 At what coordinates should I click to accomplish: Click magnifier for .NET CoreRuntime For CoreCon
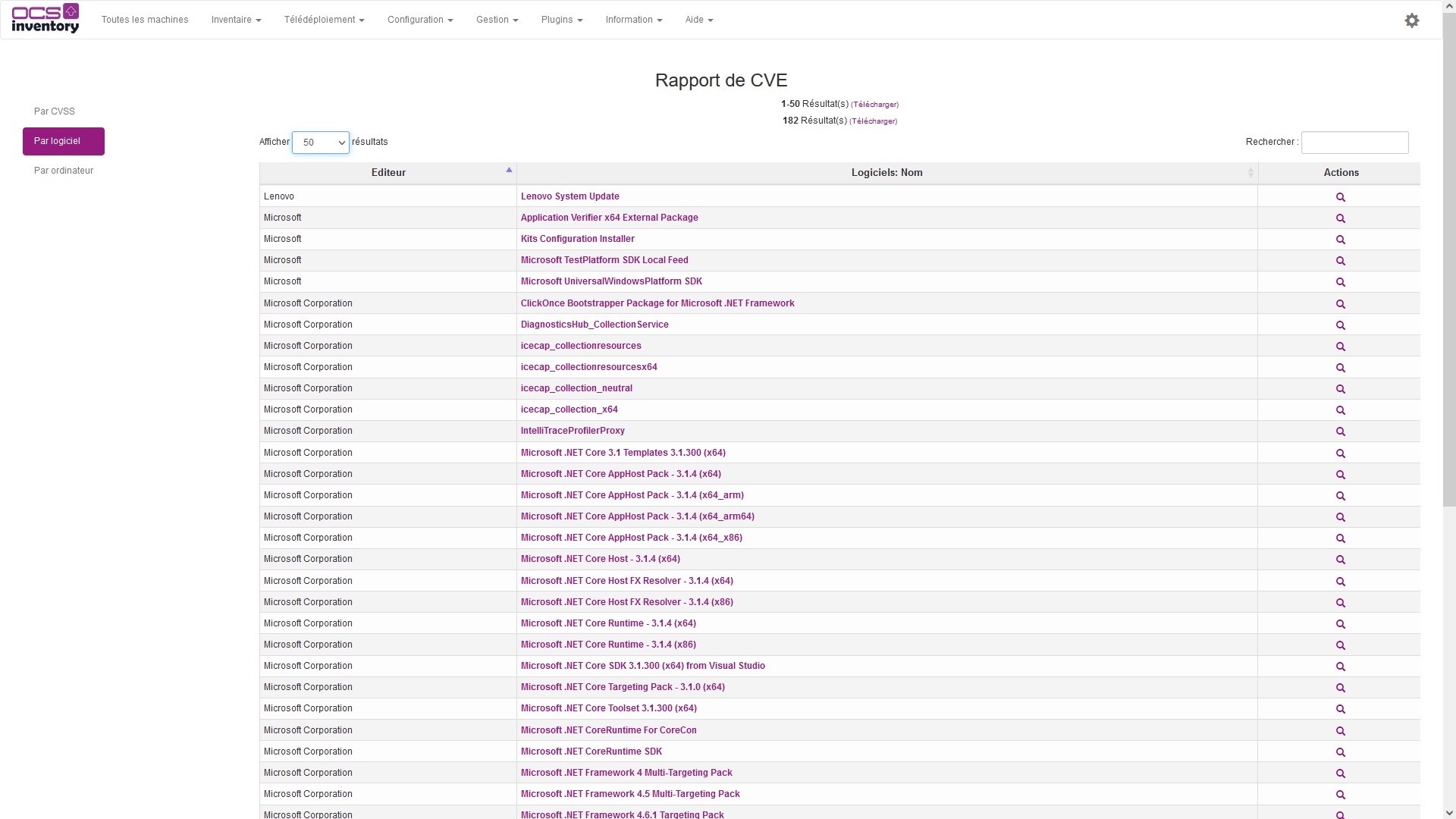pyautogui.click(x=1340, y=731)
